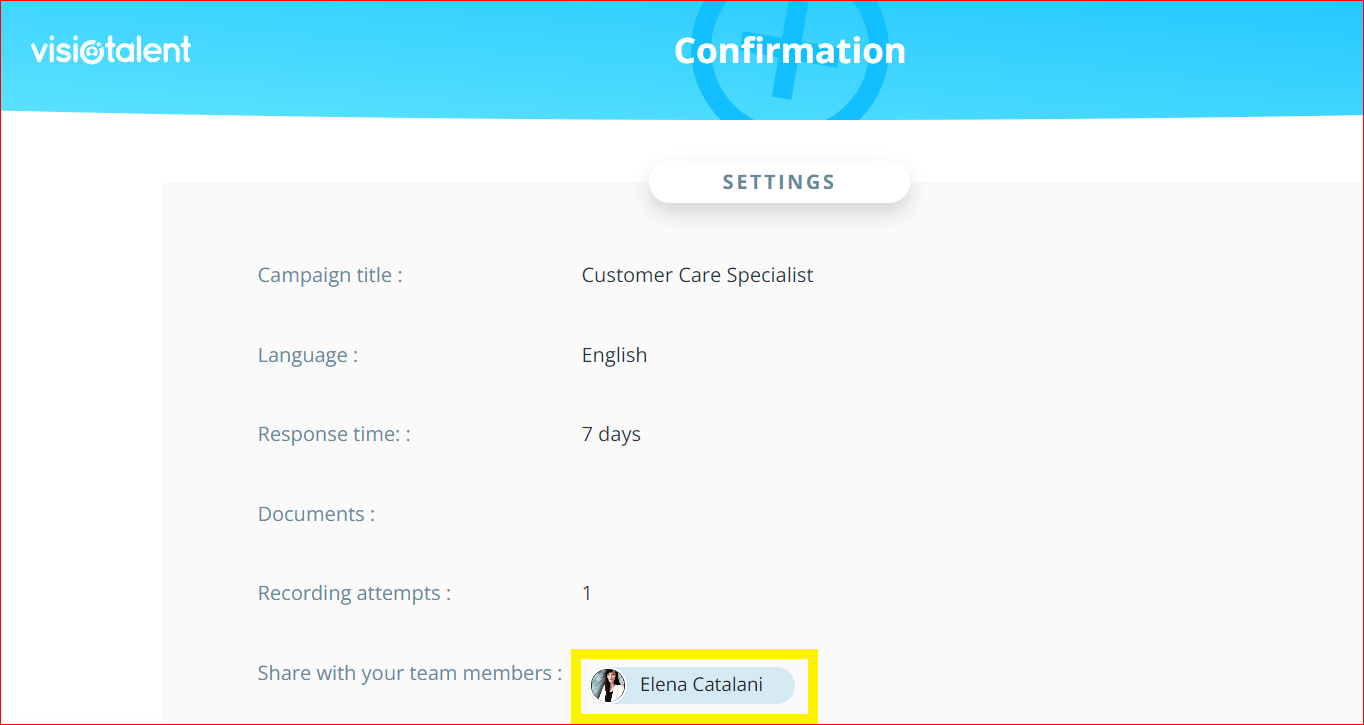The height and width of the screenshot is (725, 1364).
Task: Click the Confirmation page heading
Action: (789, 51)
